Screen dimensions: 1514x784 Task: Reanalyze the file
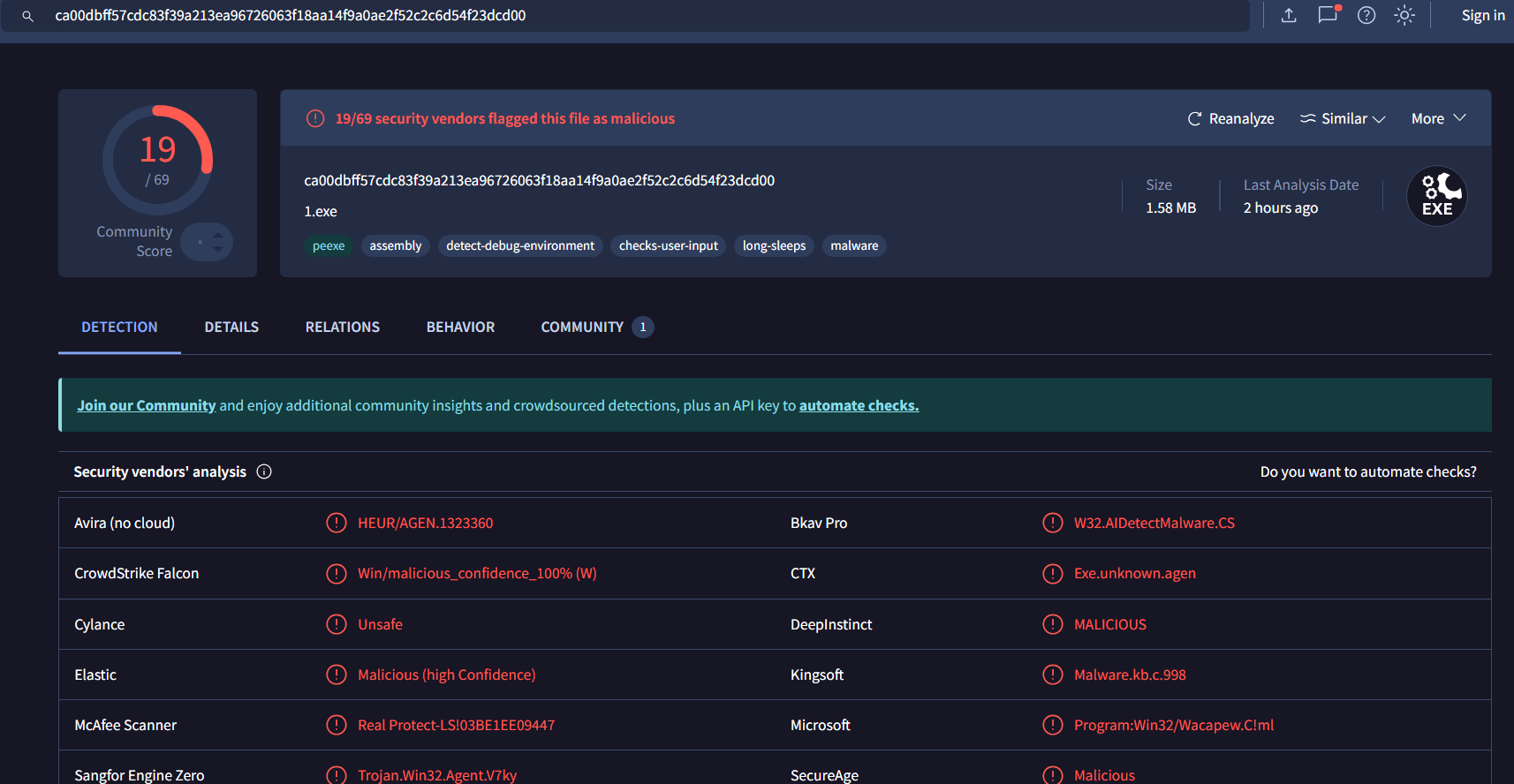click(1231, 118)
